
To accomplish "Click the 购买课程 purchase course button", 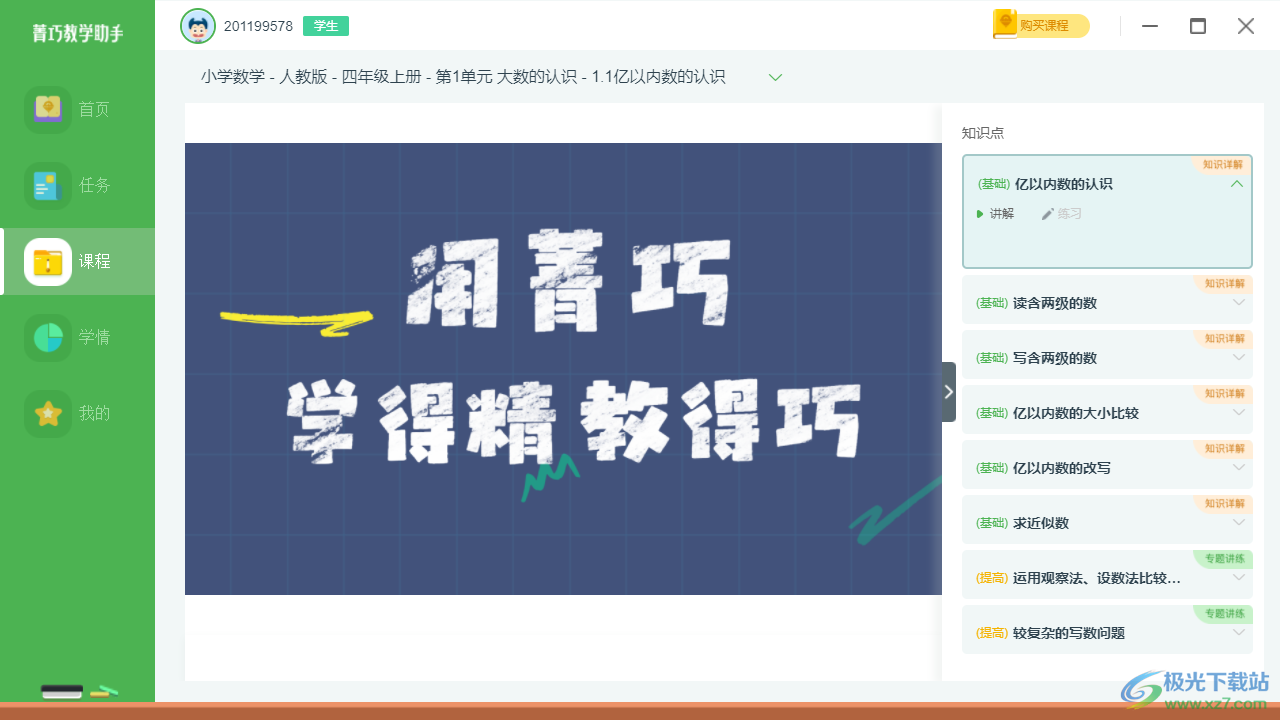I will click(x=1040, y=25).
